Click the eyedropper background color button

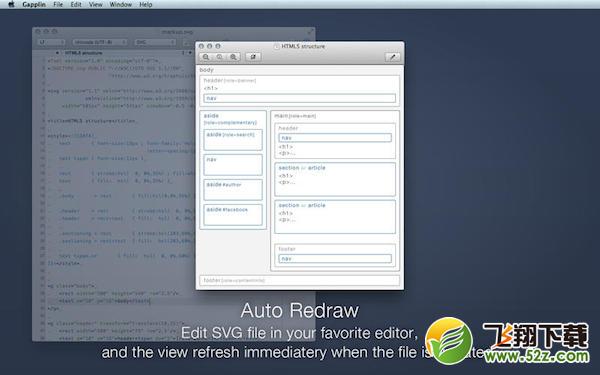(x=393, y=57)
